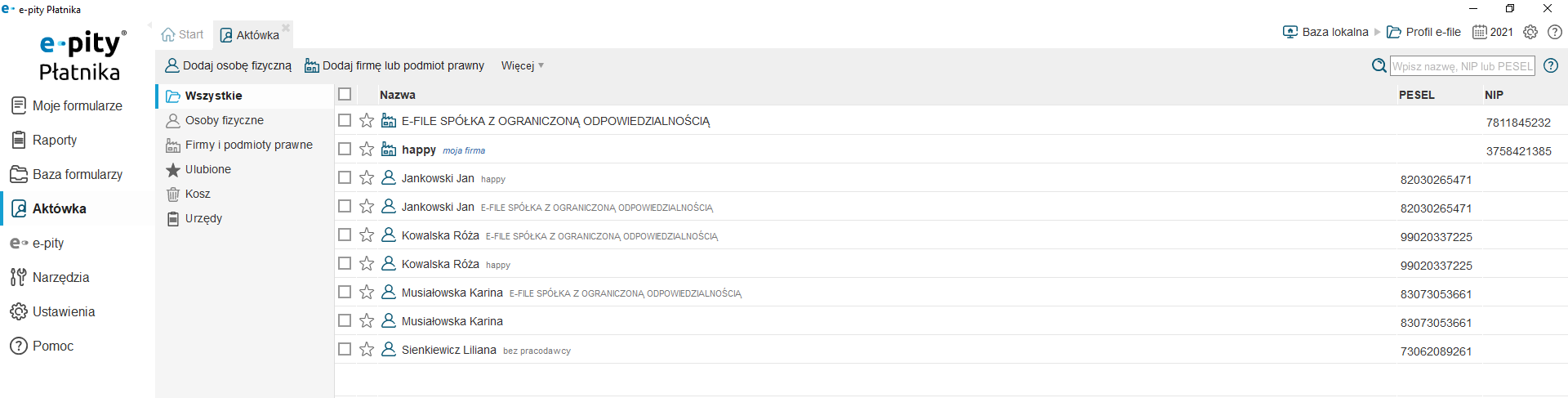Viewport: 1568px width, 398px height.
Task: Select checkbox next to Musiałowska Karina without employer
Action: 345,320
